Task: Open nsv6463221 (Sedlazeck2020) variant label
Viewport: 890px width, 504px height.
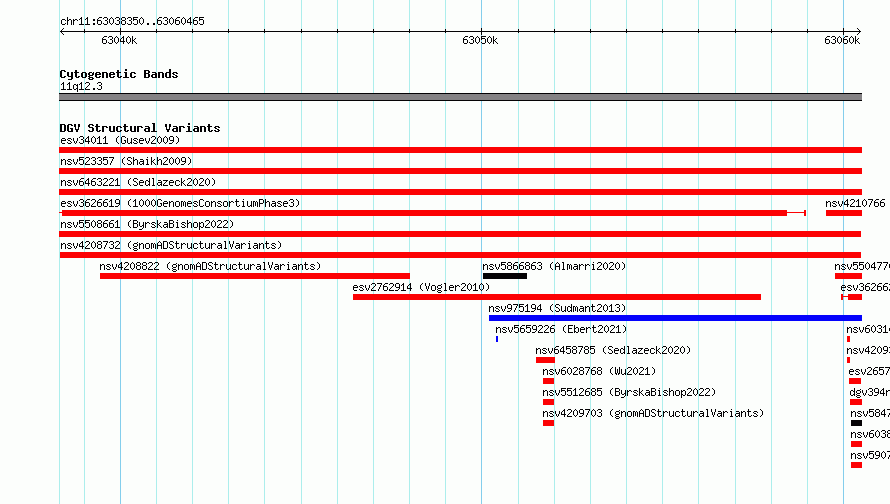Action: [138, 182]
